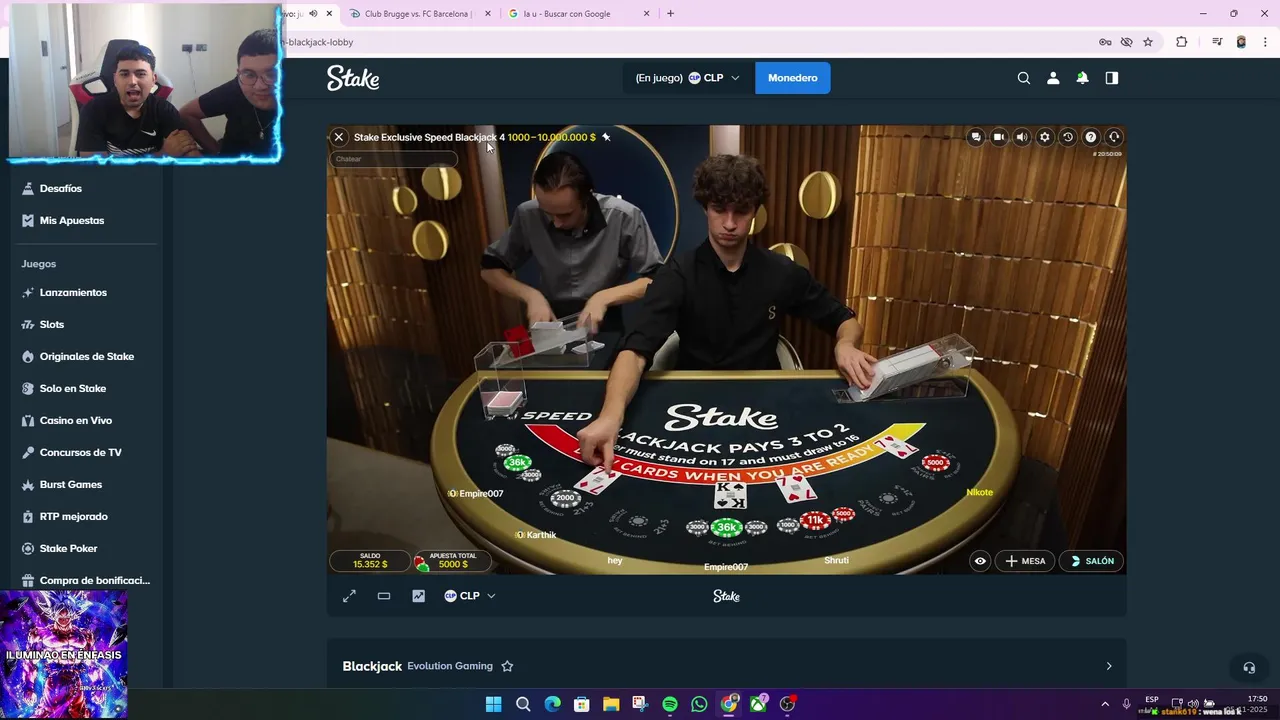Click the Evolution Gaming provider link
Image resolution: width=1280 pixels, height=720 pixels.
tap(450, 666)
